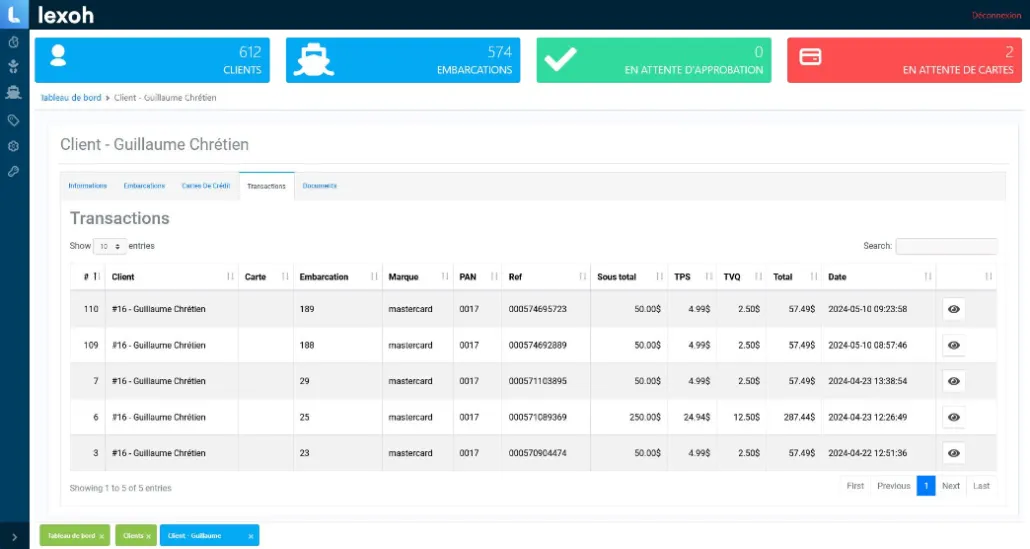Click the eye icon for transaction 6
Viewport: 1030px width, 549px height.
point(953,417)
